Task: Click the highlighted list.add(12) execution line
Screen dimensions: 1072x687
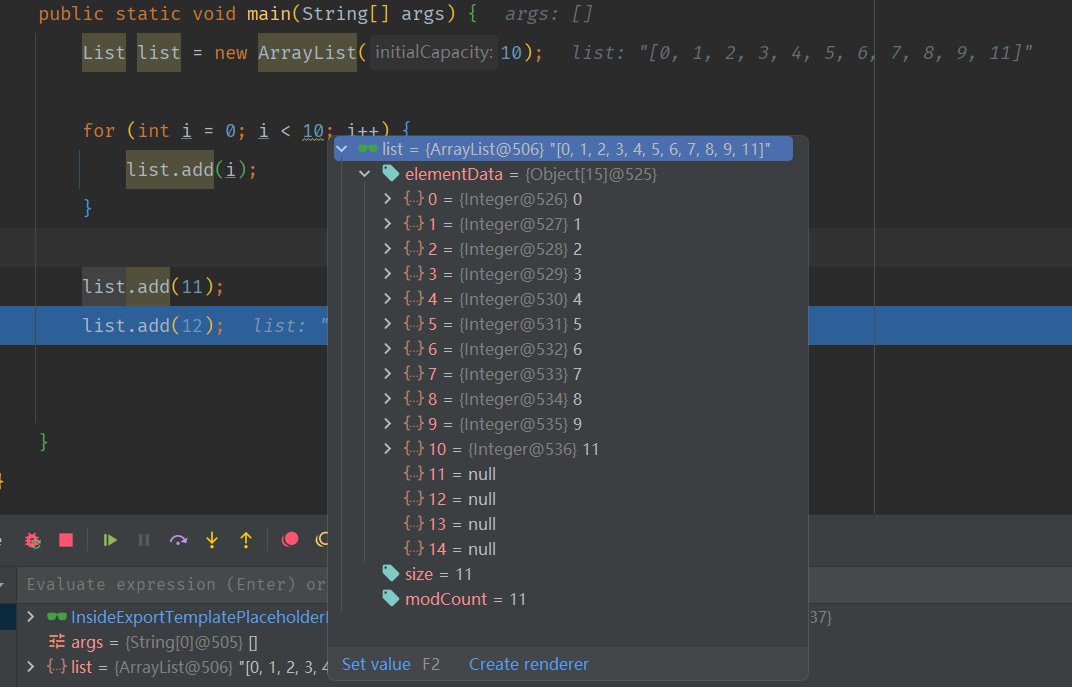Action: 153,325
